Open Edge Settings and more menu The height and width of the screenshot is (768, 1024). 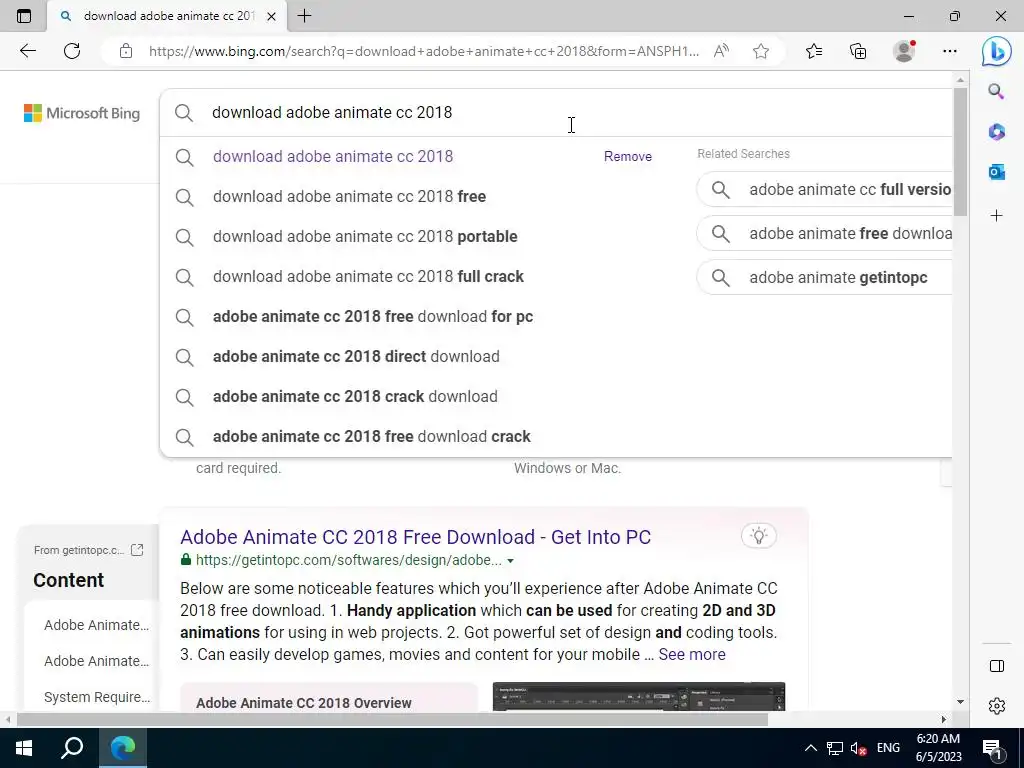pyautogui.click(x=950, y=51)
